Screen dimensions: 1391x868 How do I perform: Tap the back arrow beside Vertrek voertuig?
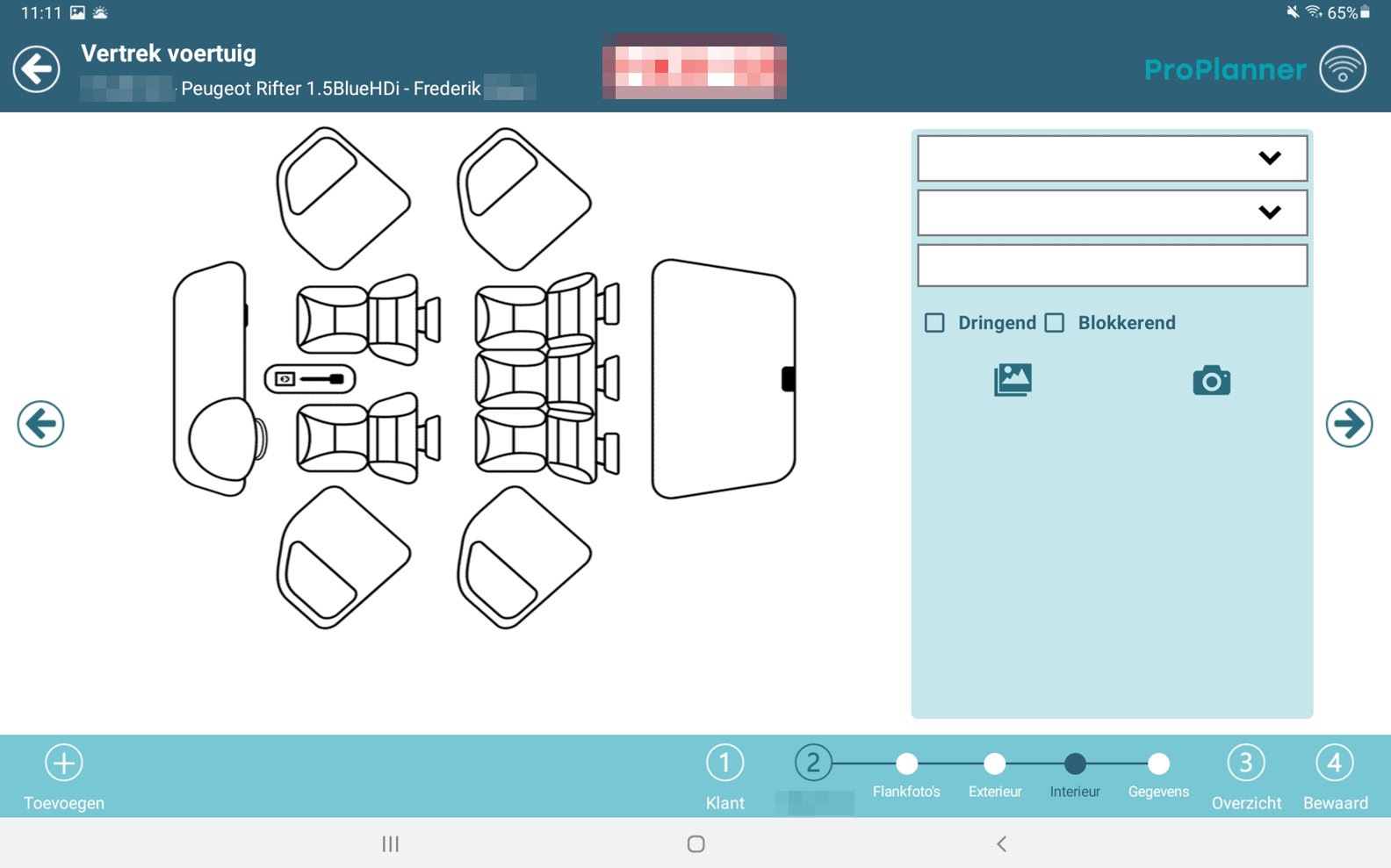(x=36, y=69)
